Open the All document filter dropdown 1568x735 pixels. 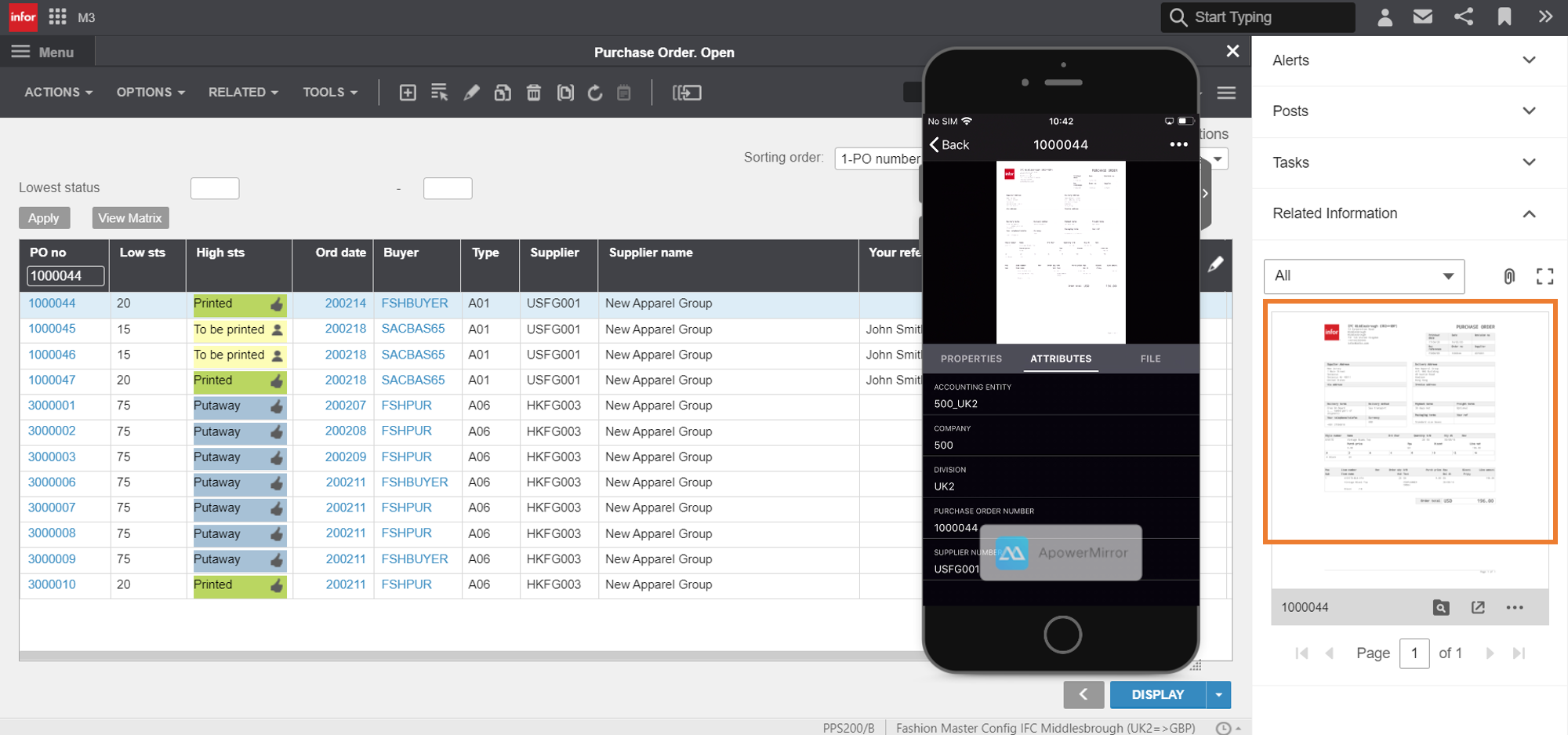point(1363,276)
